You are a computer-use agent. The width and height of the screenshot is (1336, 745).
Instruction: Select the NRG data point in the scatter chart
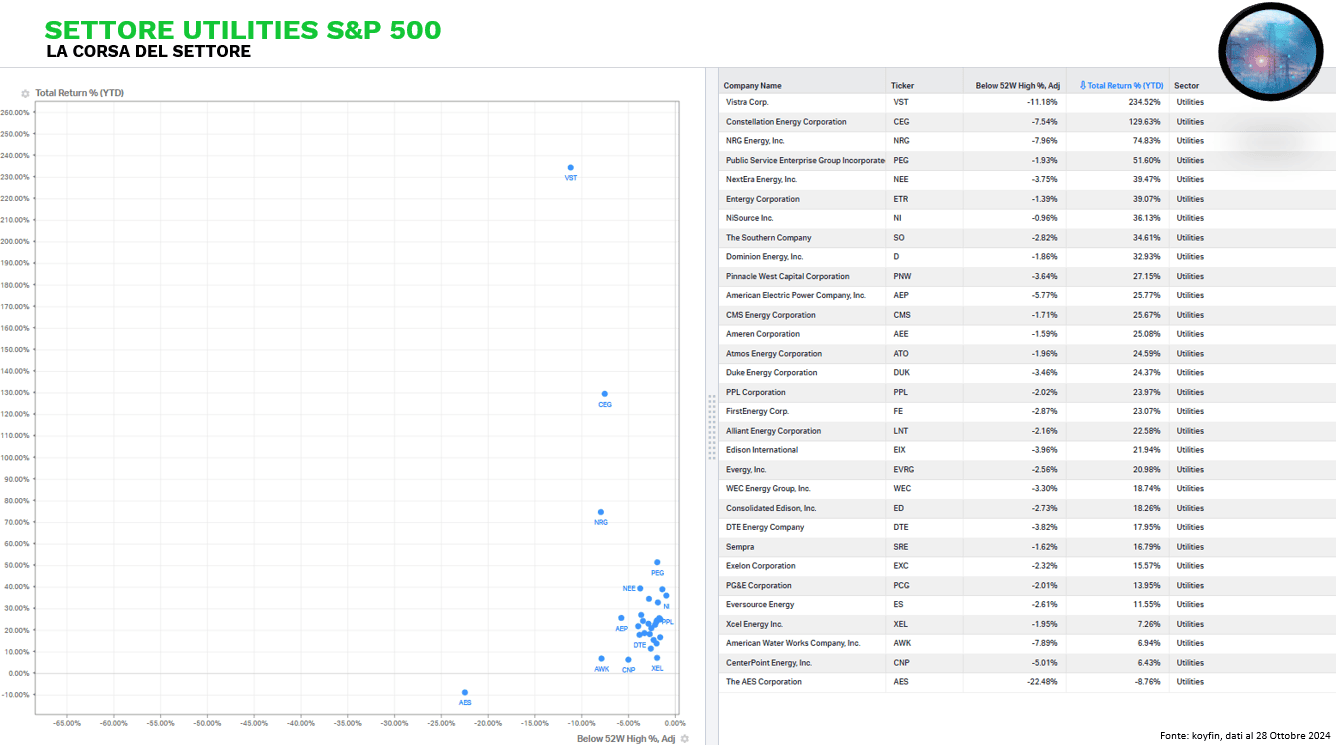click(601, 512)
